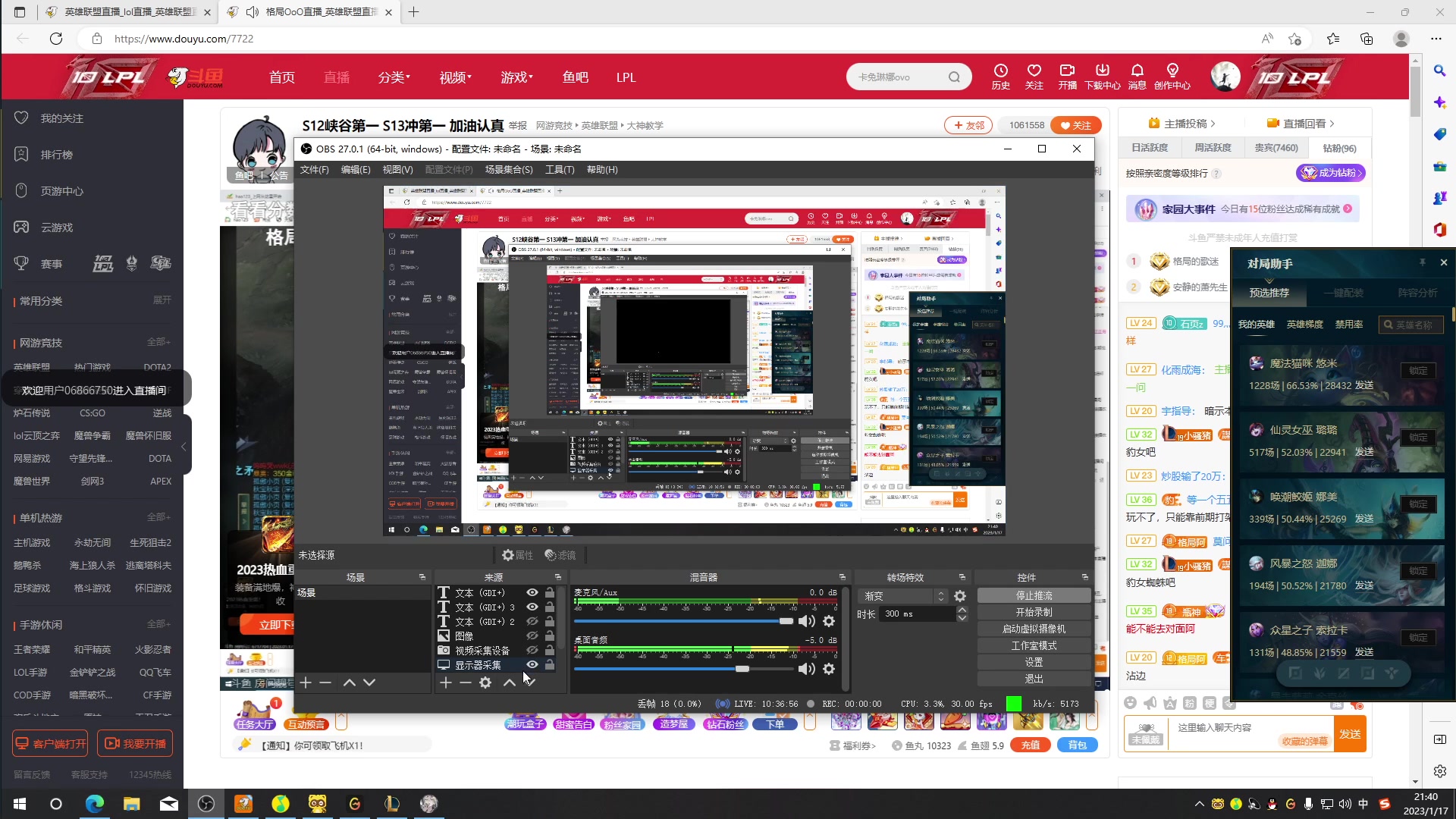Click 锁定 for 魔法猫咪 悠米
Image resolution: width=1456 pixels, height=819 pixels.
tap(1418, 371)
